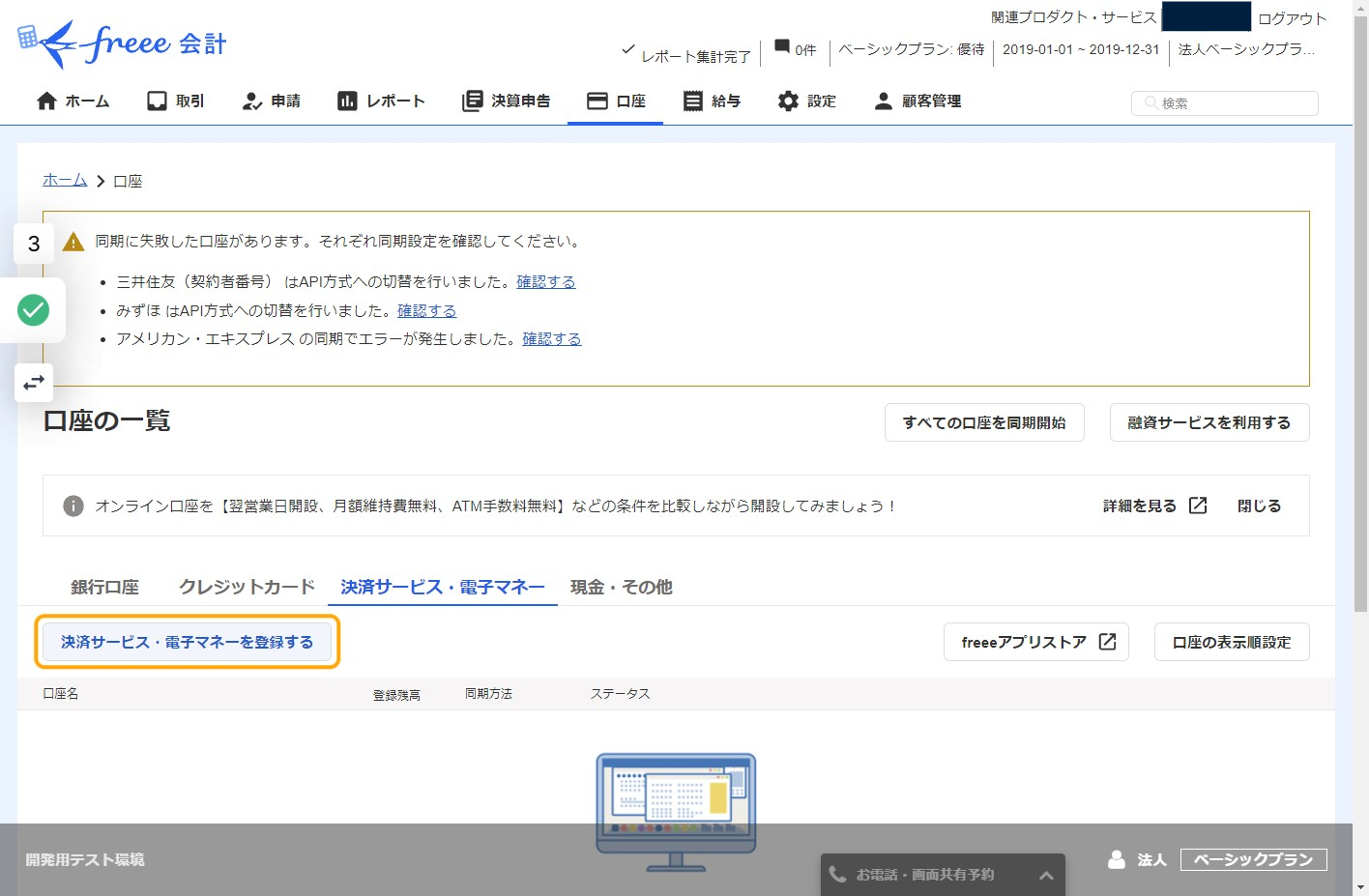Select the fiscal period 2019-01-01 ~ 2019-12-31
Viewport: 1369px width, 896px height.
click(1081, 49)
